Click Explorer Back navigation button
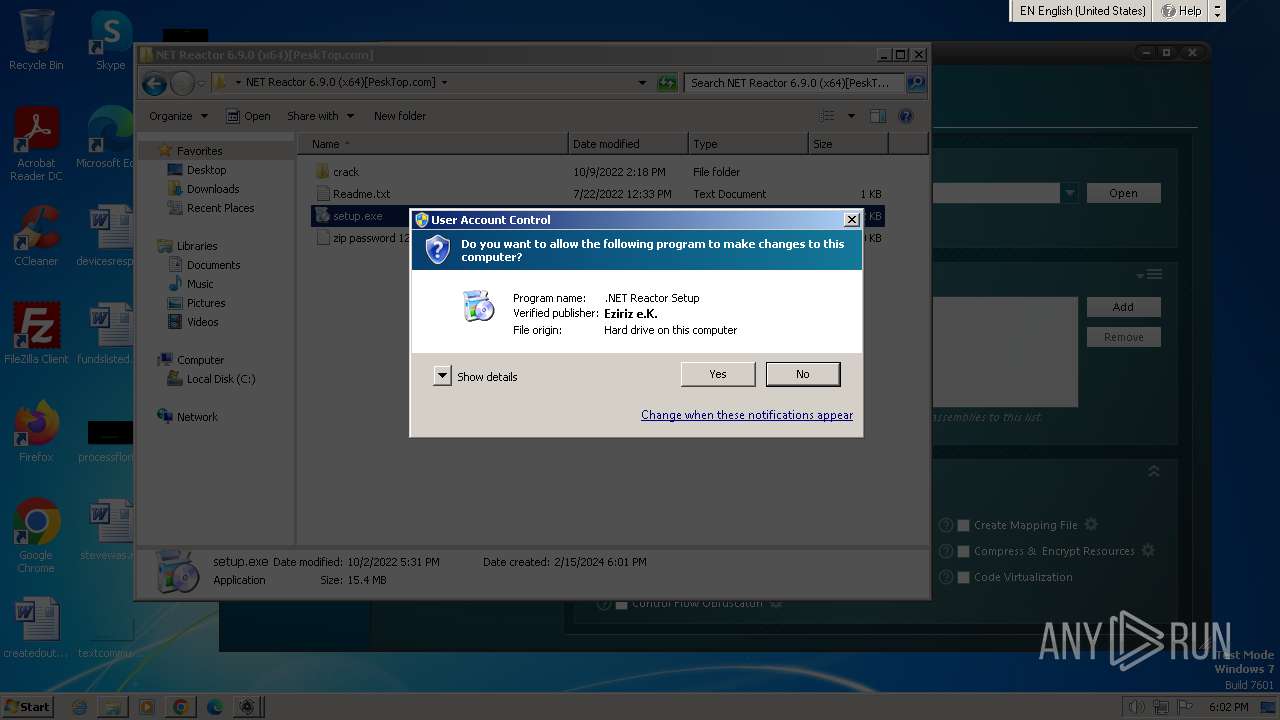Viewport: 1280px width, 720px height. pos(154,84)
